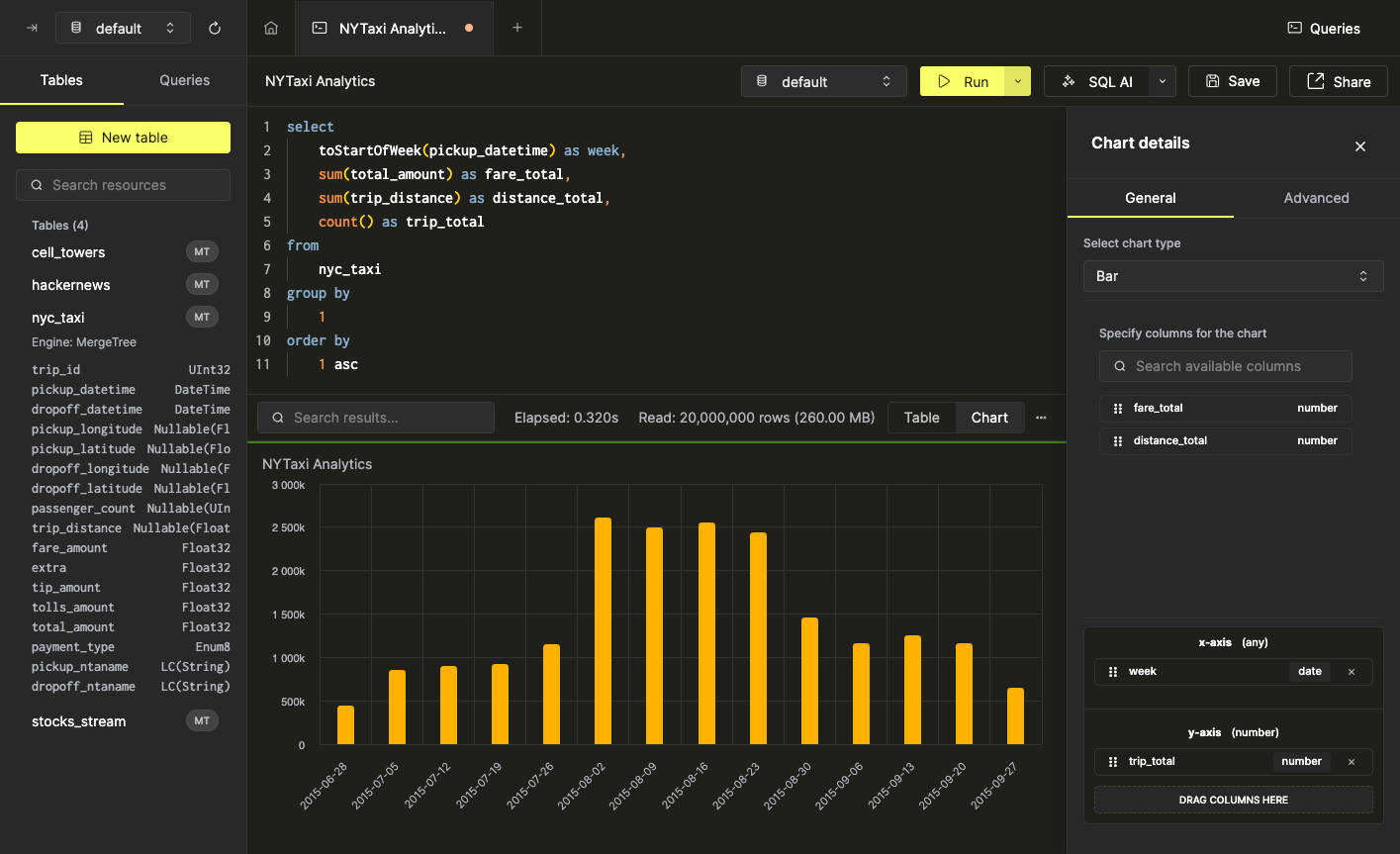Click the New table button
The image size is (1400, 854).
(124, 138)
